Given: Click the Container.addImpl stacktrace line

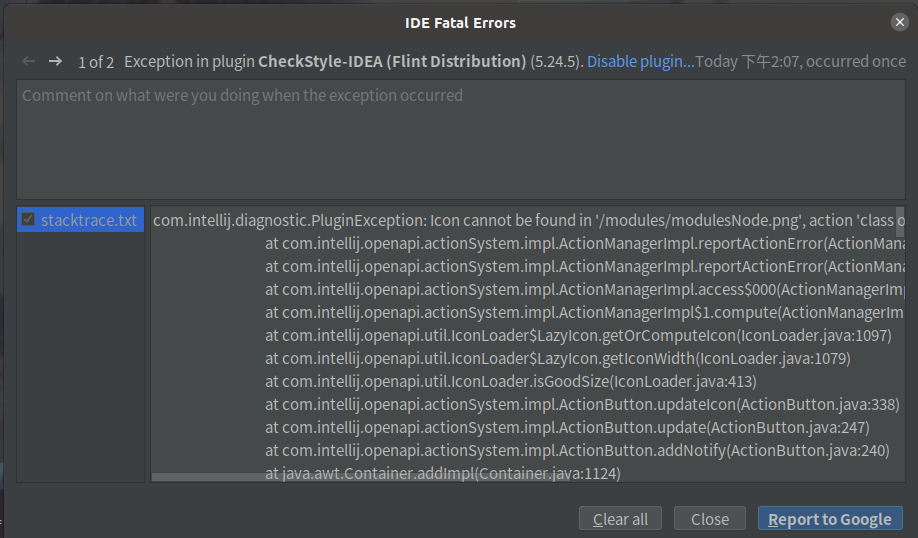Looking at the screenshot, I should pos(443,473).
